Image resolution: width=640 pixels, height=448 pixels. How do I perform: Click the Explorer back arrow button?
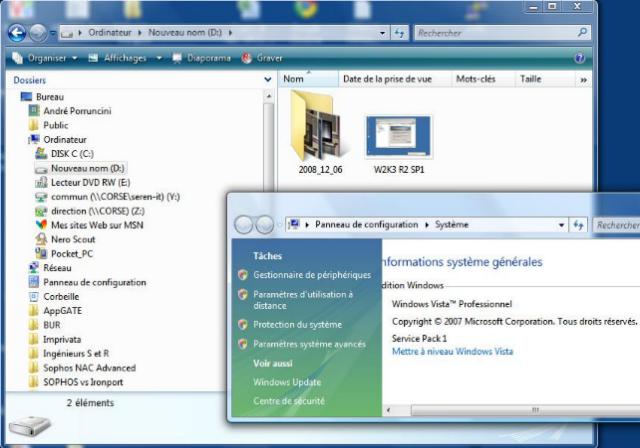click(x=17, y=33)
